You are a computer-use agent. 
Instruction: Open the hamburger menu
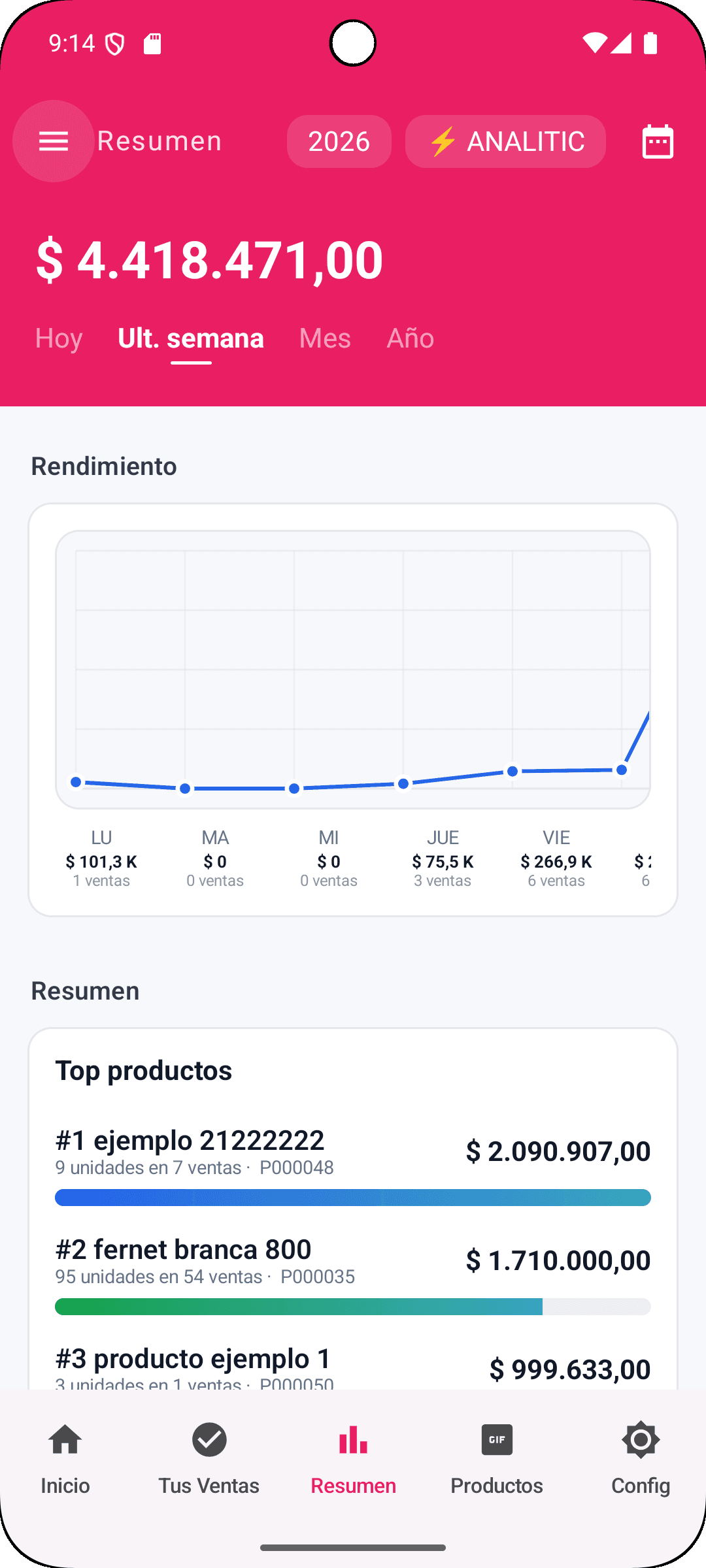click(54, 141)
